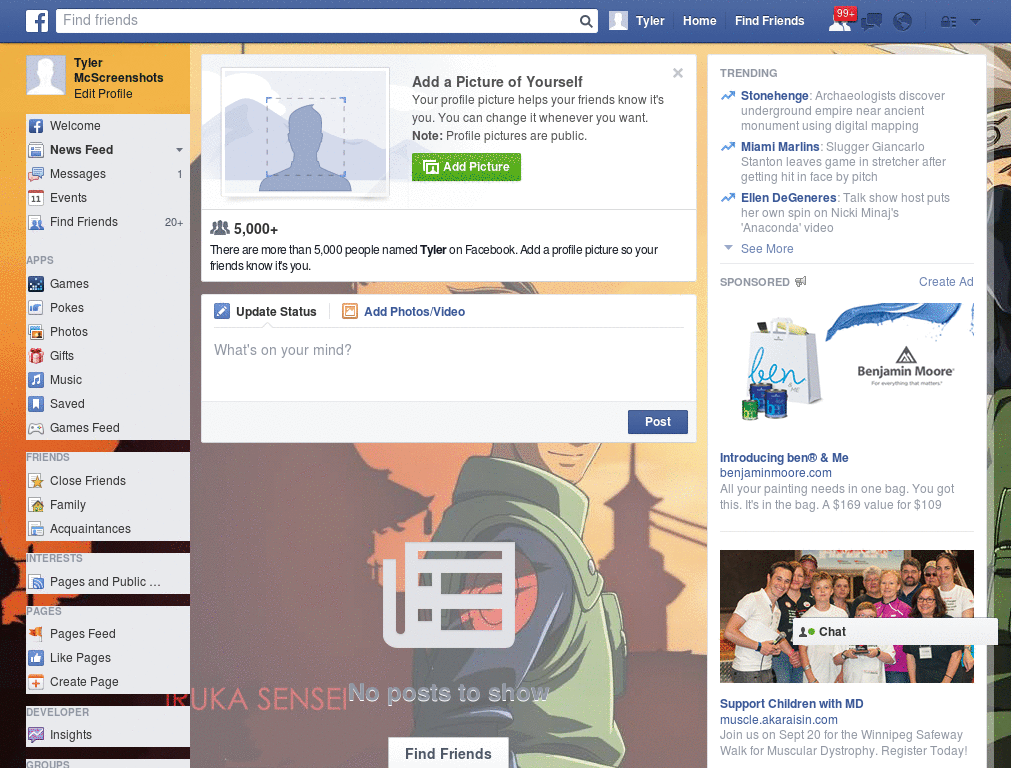Click the What's on your mind box
Image resolution: width=1024 pixels, height=768 pixels.
pyautogui.click(x=449, y=364)
